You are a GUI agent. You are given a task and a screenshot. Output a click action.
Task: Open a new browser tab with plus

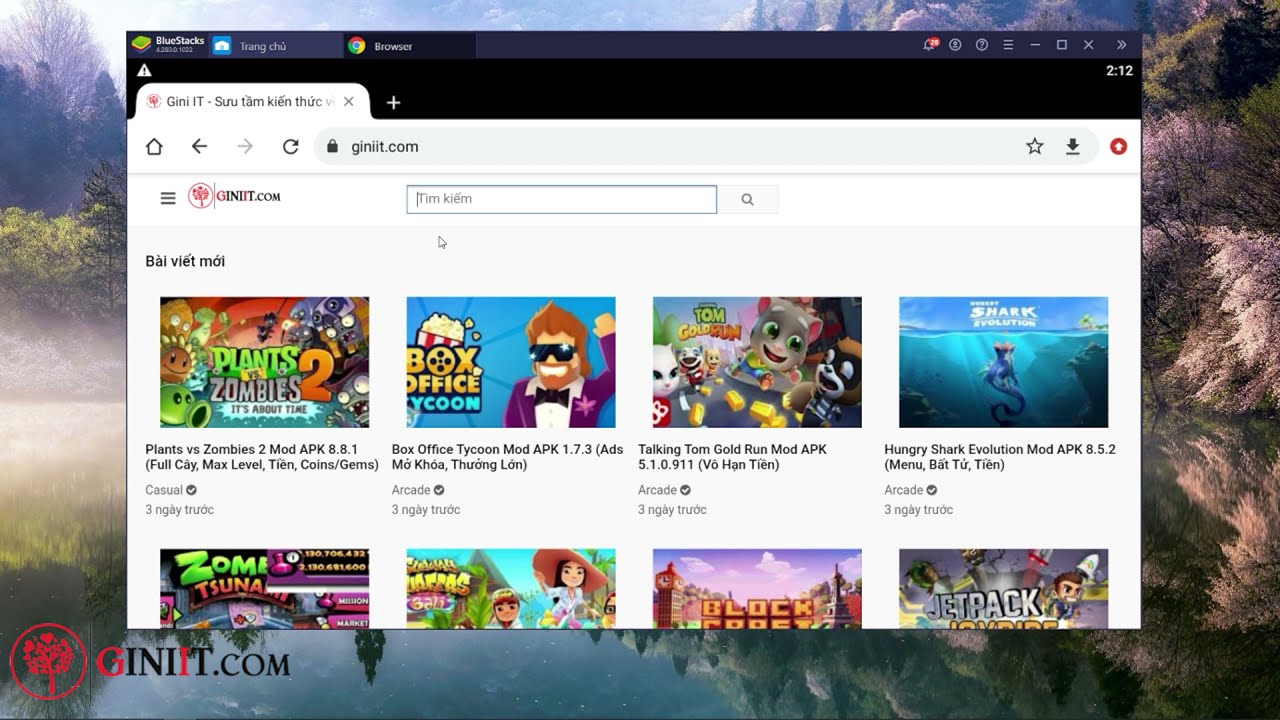[x=394, y=102]
